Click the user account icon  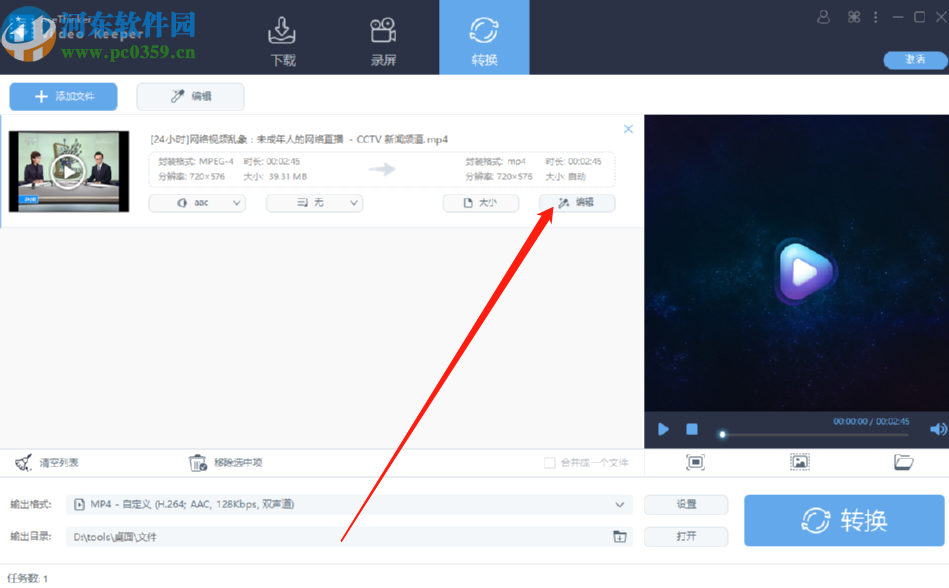click(x=822, y=17)
